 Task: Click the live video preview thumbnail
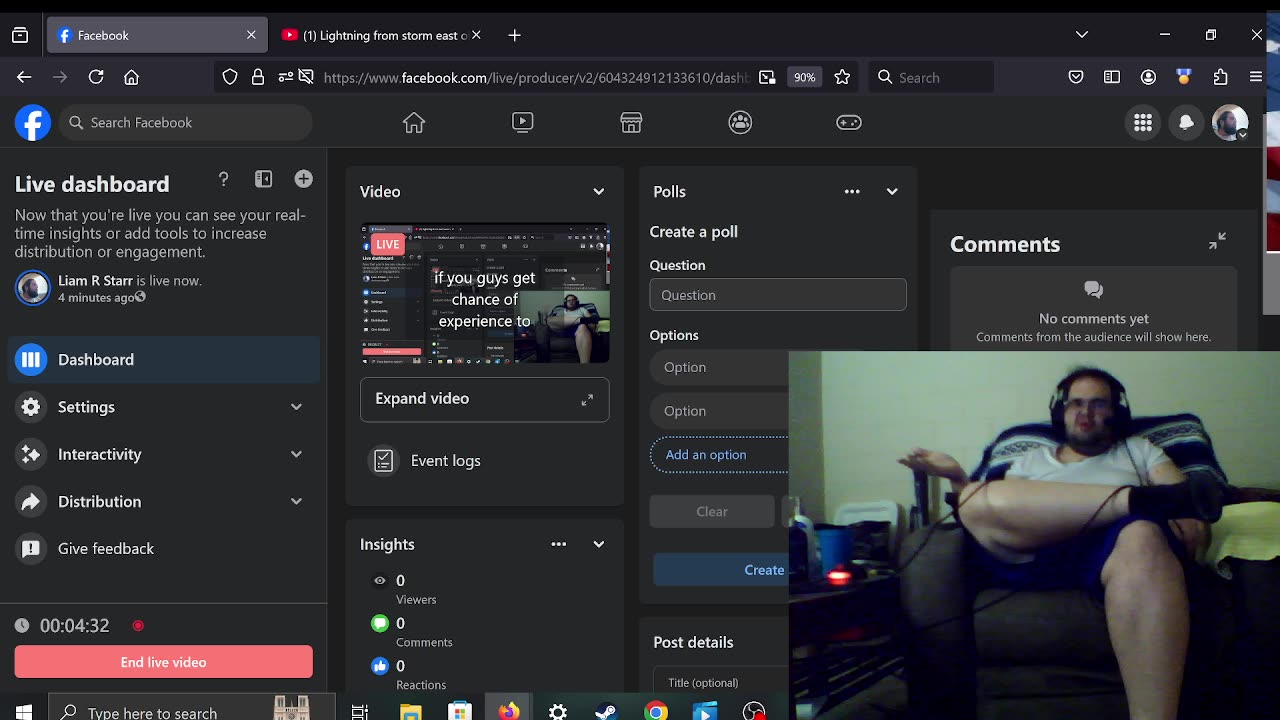[x=485, y=293]
